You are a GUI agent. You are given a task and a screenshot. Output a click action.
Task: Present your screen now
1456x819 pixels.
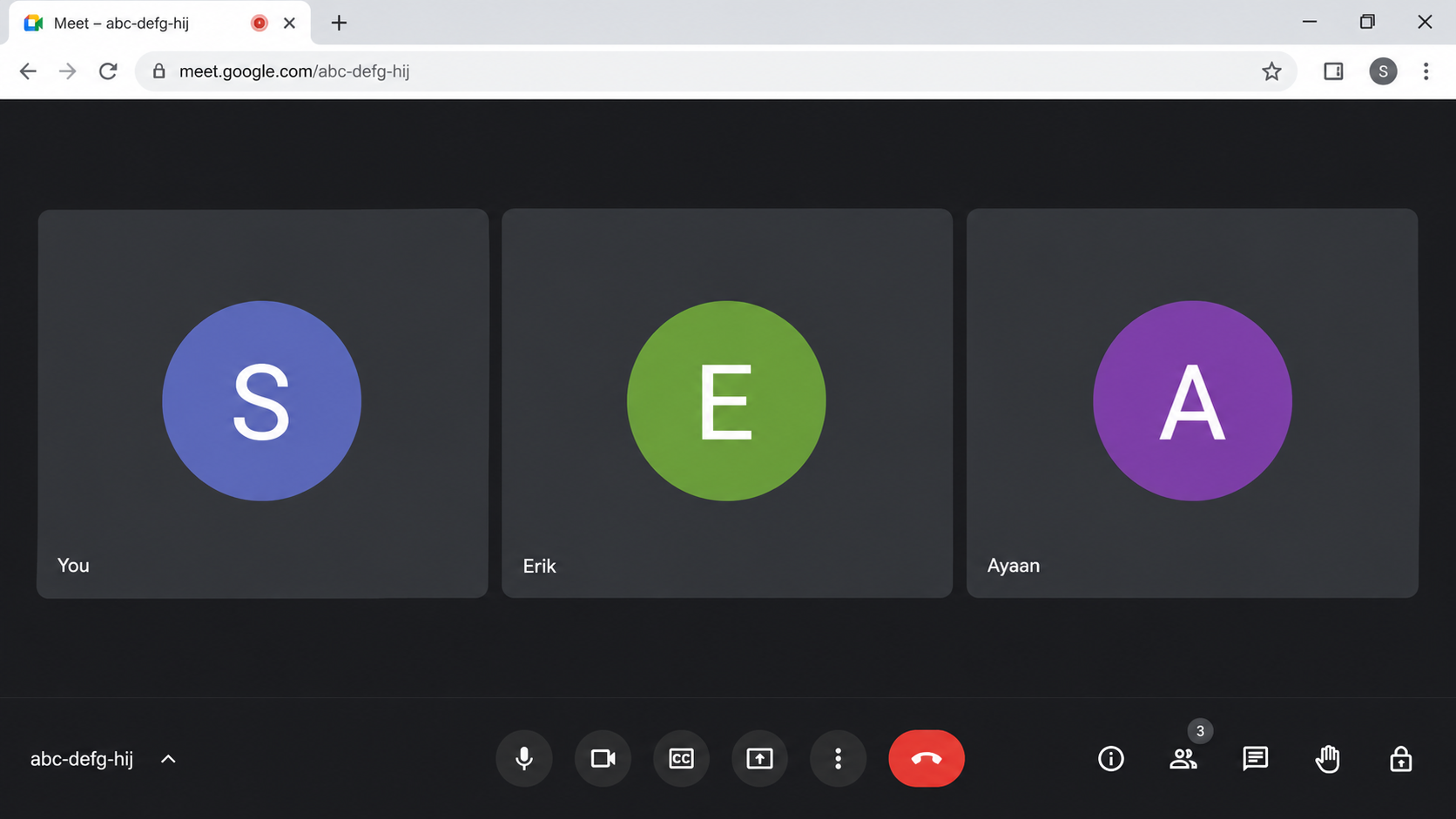[759, 759]
